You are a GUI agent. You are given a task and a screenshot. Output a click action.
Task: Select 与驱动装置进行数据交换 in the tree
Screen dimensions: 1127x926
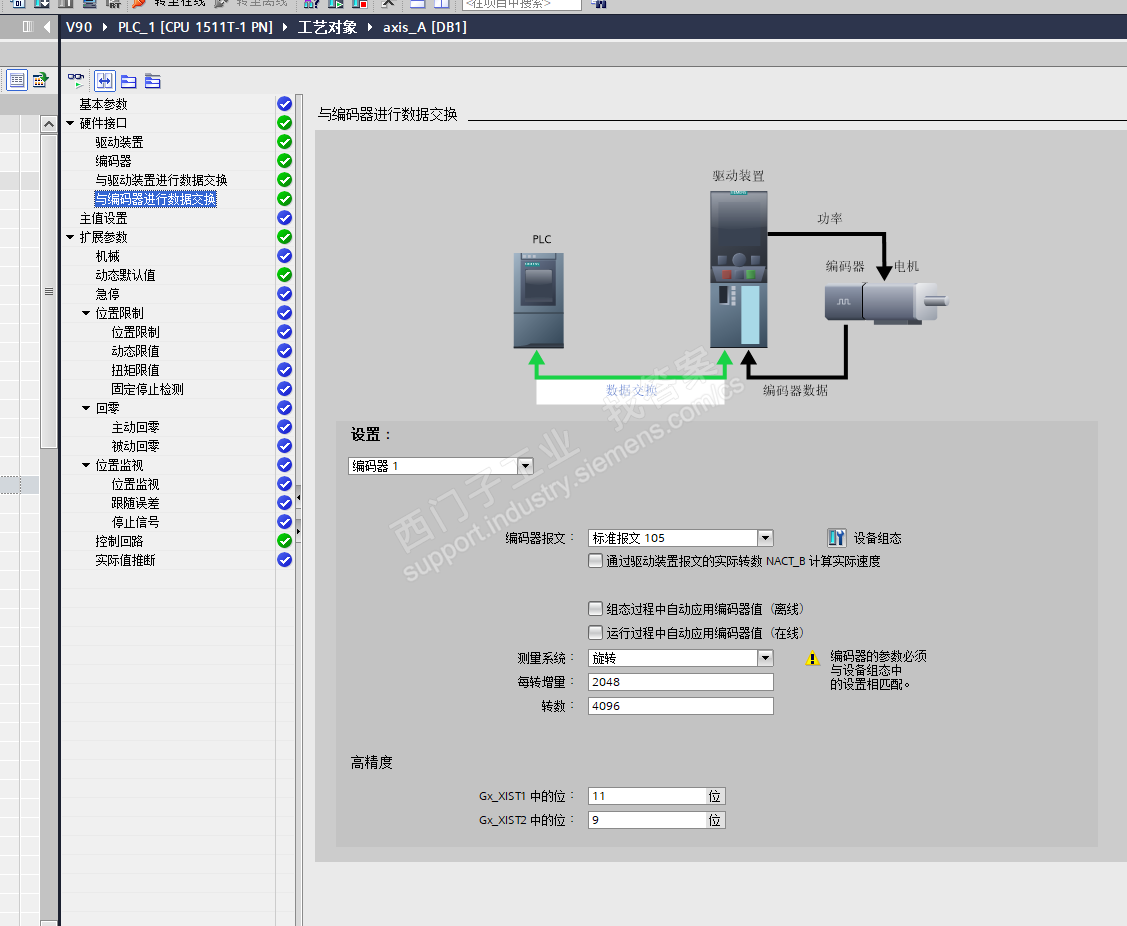point(161,180)
